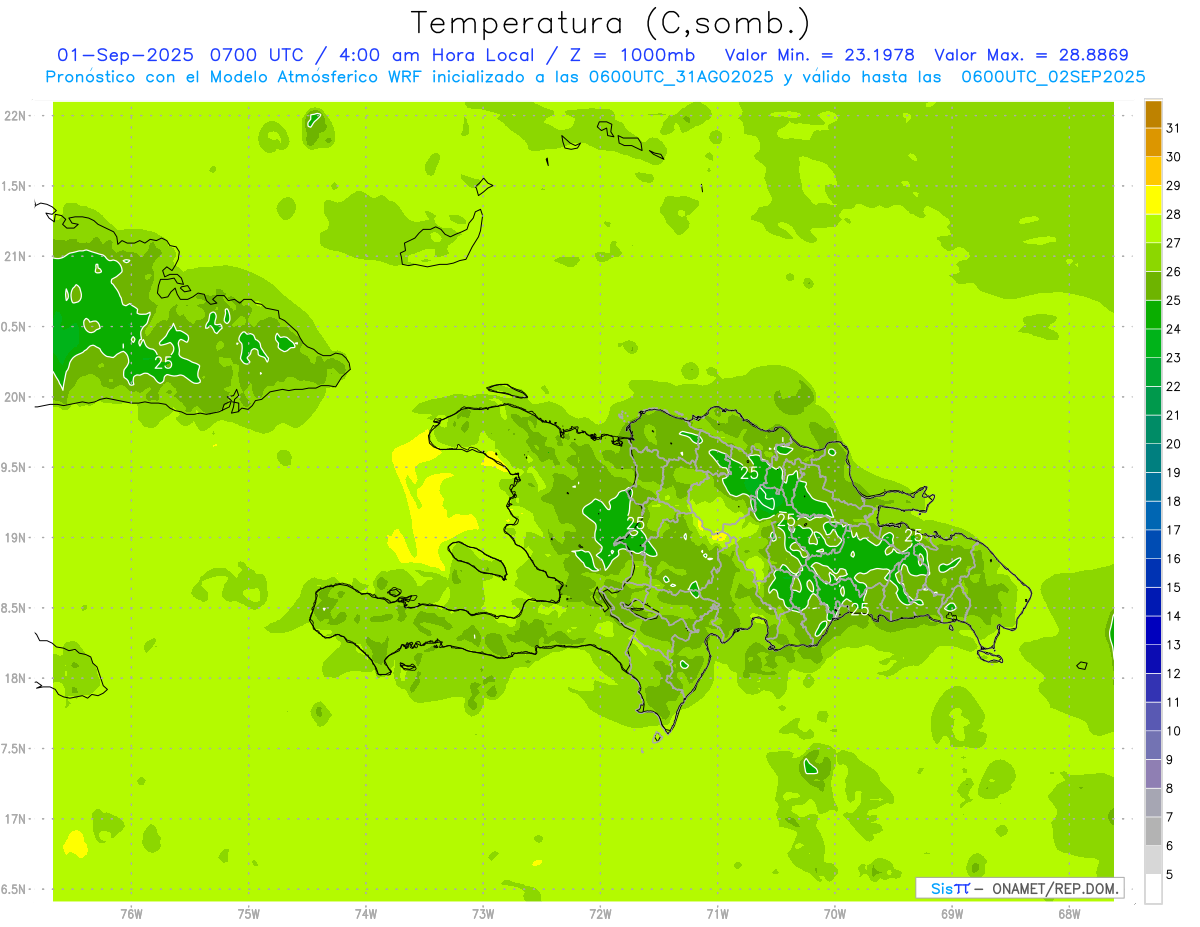Click the yellow swatch between 28 and 29
The height and width of the screenshot is (927, 1200).
(x=1153, y=200)
